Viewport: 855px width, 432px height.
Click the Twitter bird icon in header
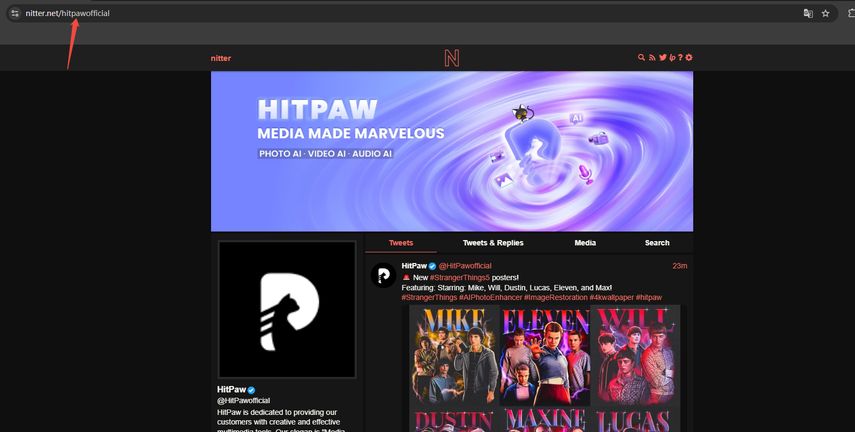(662, 58)
